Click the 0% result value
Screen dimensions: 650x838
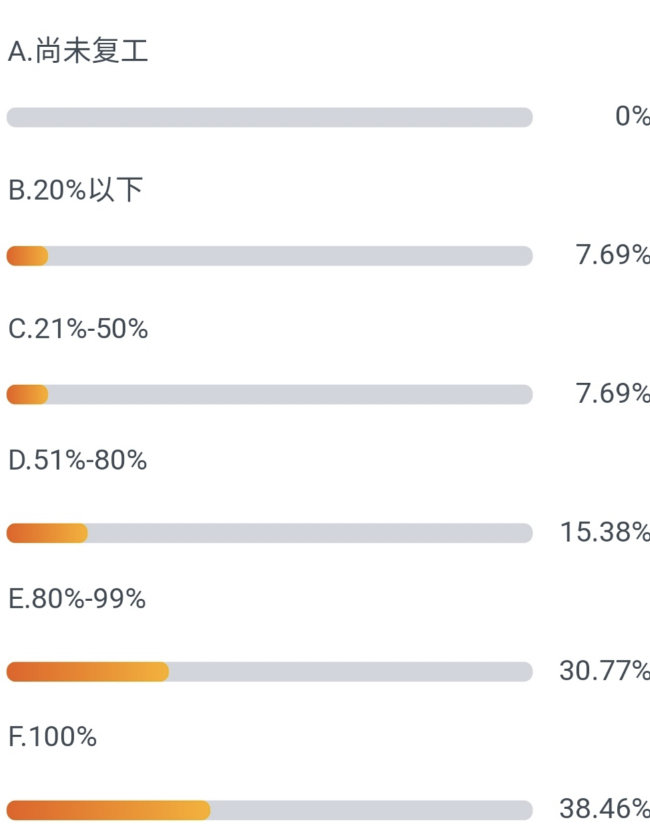point(632,116)
